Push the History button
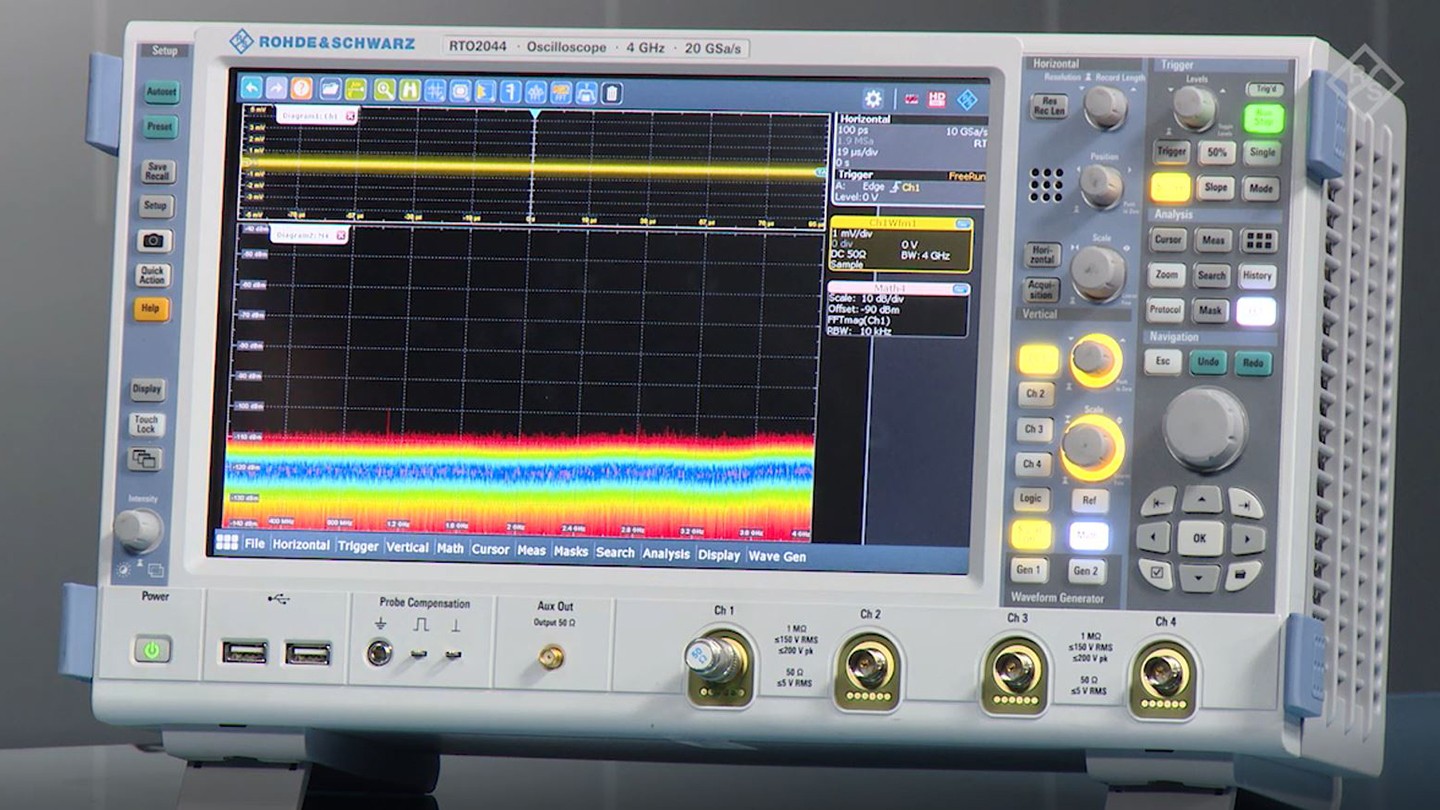The width and height of the screenshot is (1440, 810). click(x=1257, y=276)
